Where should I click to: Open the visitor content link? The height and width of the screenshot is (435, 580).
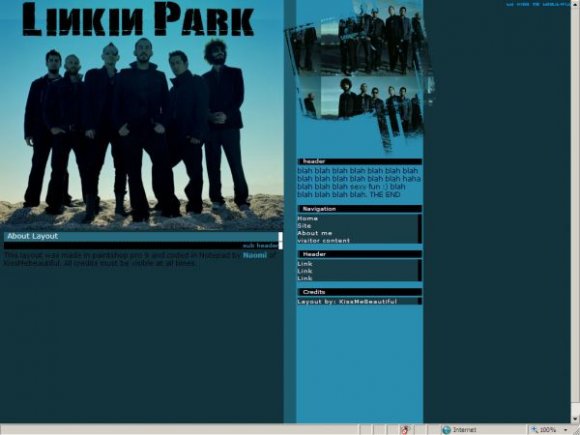point(323,240)
